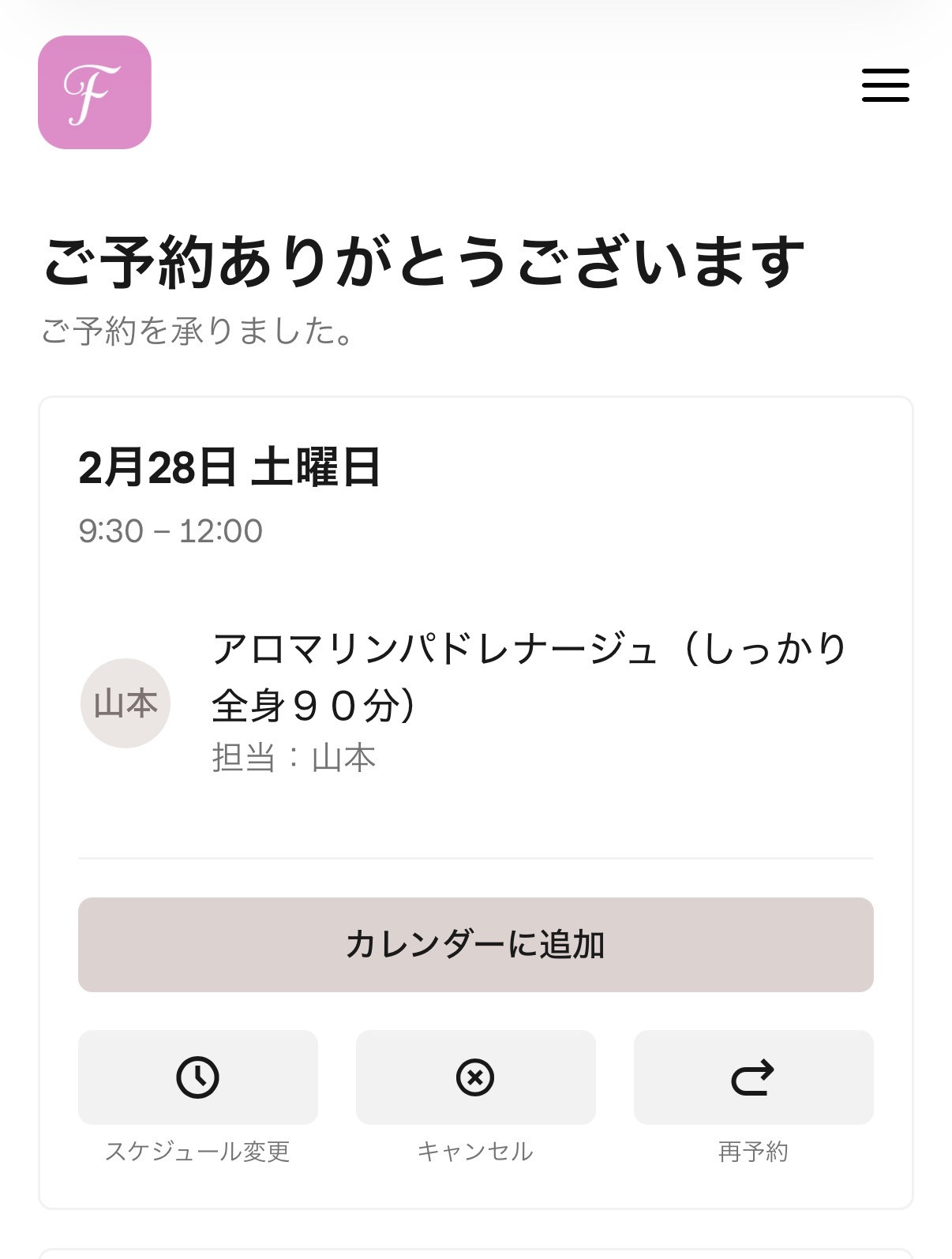Choose the 再予約 text label
This screenshot has height=1259, width=952.
coord(753,1152)
